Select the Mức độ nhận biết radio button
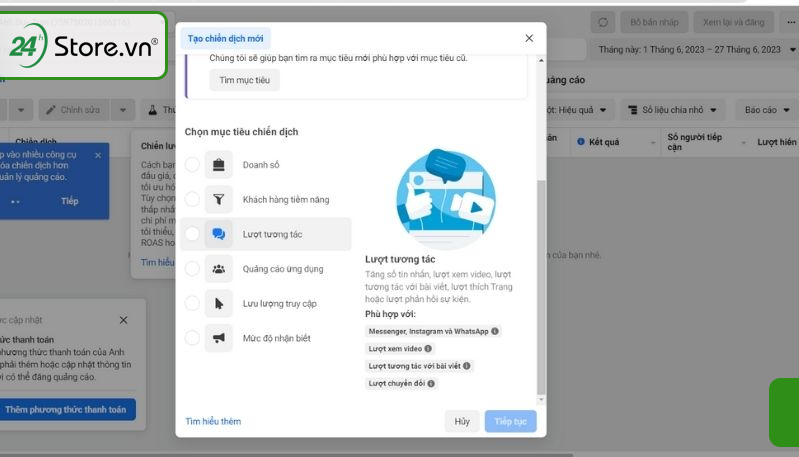 pyautogui.click(x=192, y=338)
